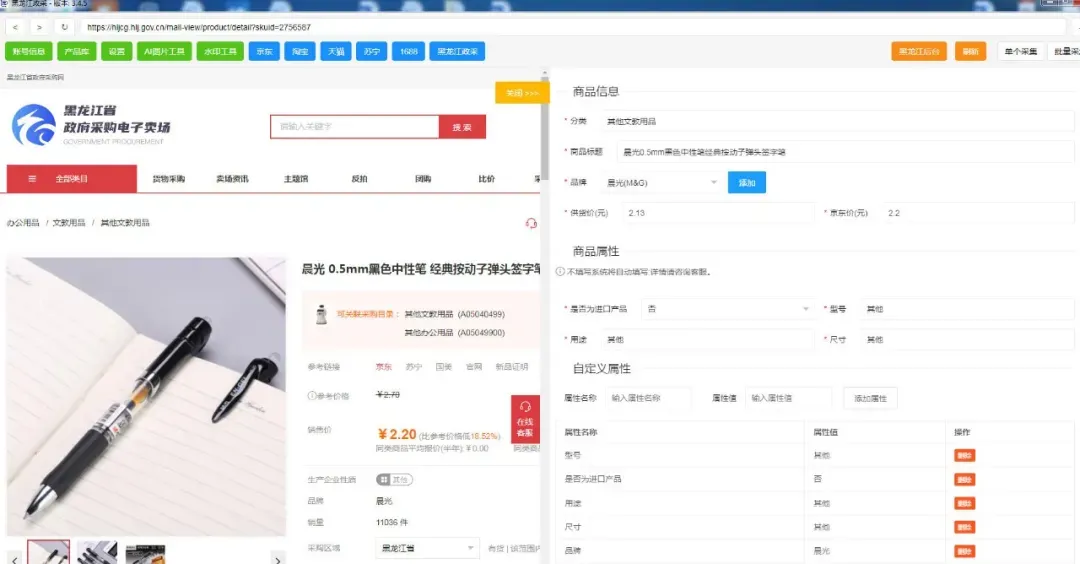This screenshot has height=564, width=1080.
Task: Open the 新品证明 reference link
Action: pyautogui.click(x=512, y=367)
